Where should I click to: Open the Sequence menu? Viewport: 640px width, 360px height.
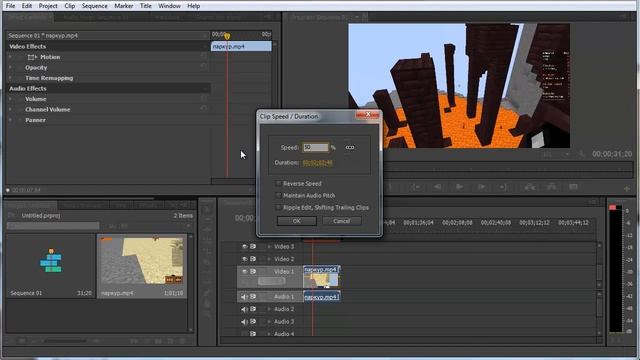[x=94, y=6]
